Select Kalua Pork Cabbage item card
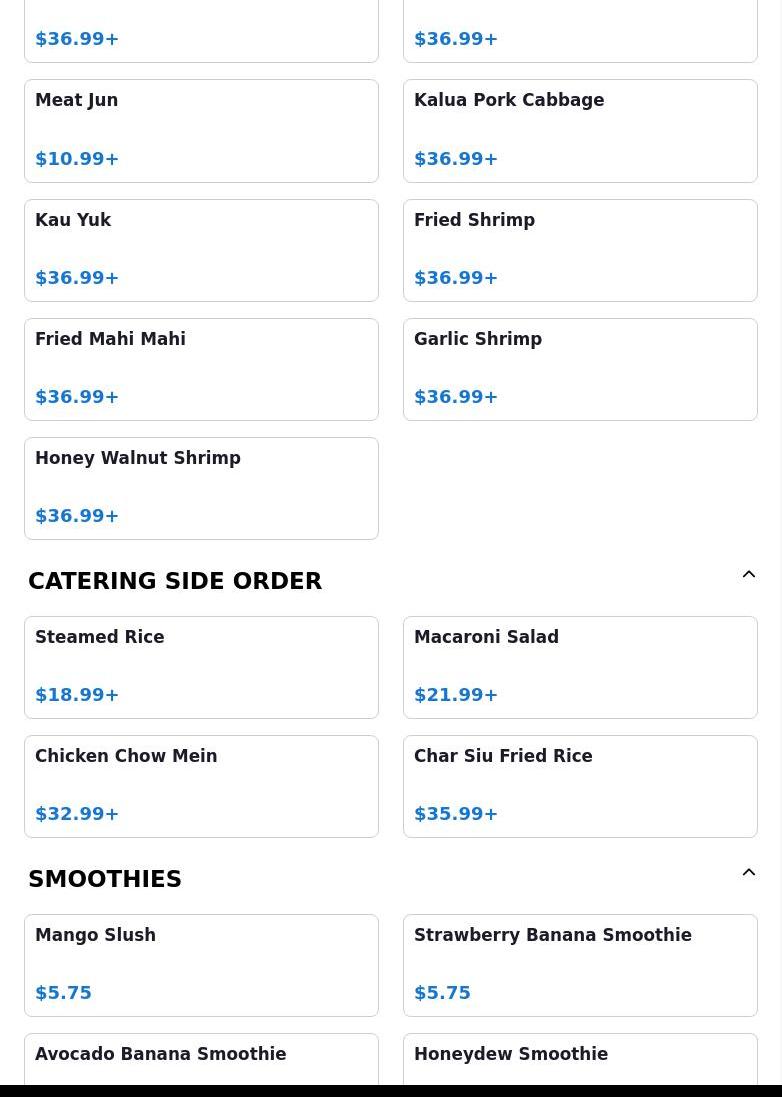782x1097 pixels. 580,130
